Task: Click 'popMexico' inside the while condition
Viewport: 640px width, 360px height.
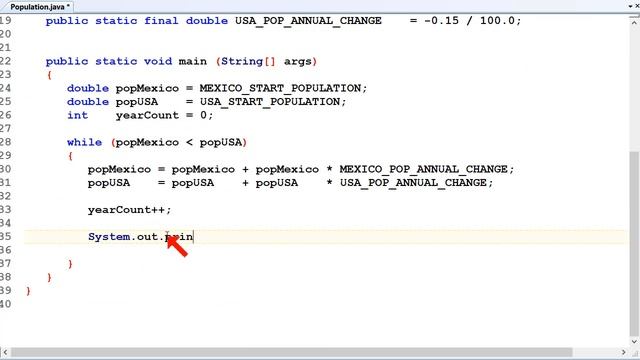Action: pos(147,142)
